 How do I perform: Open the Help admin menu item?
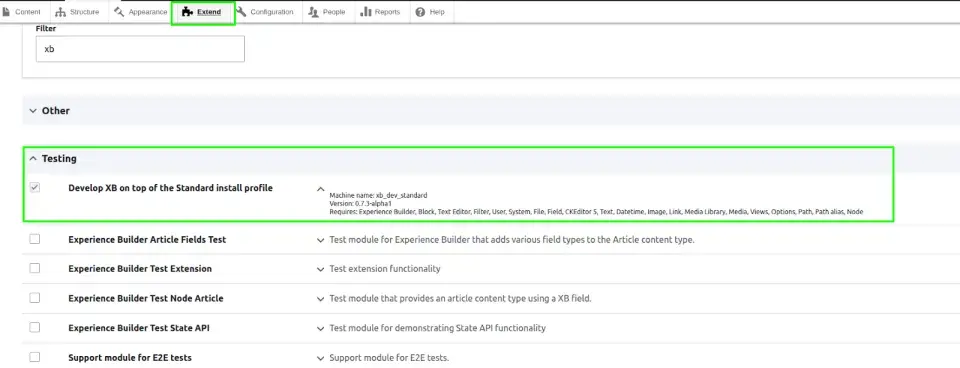(x=430, y=12)
